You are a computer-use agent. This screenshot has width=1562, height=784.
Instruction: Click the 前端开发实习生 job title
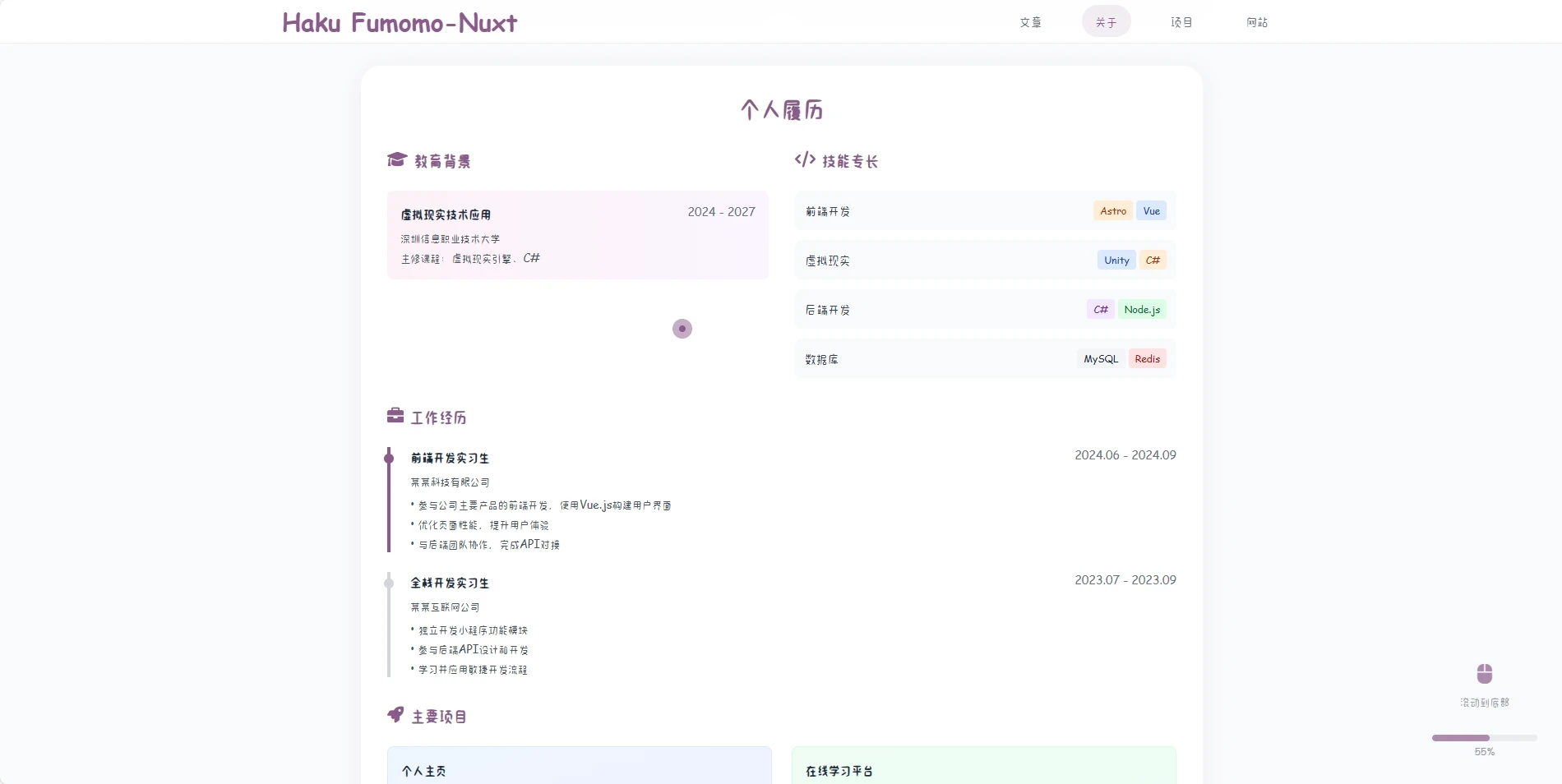tap(450, 458)
